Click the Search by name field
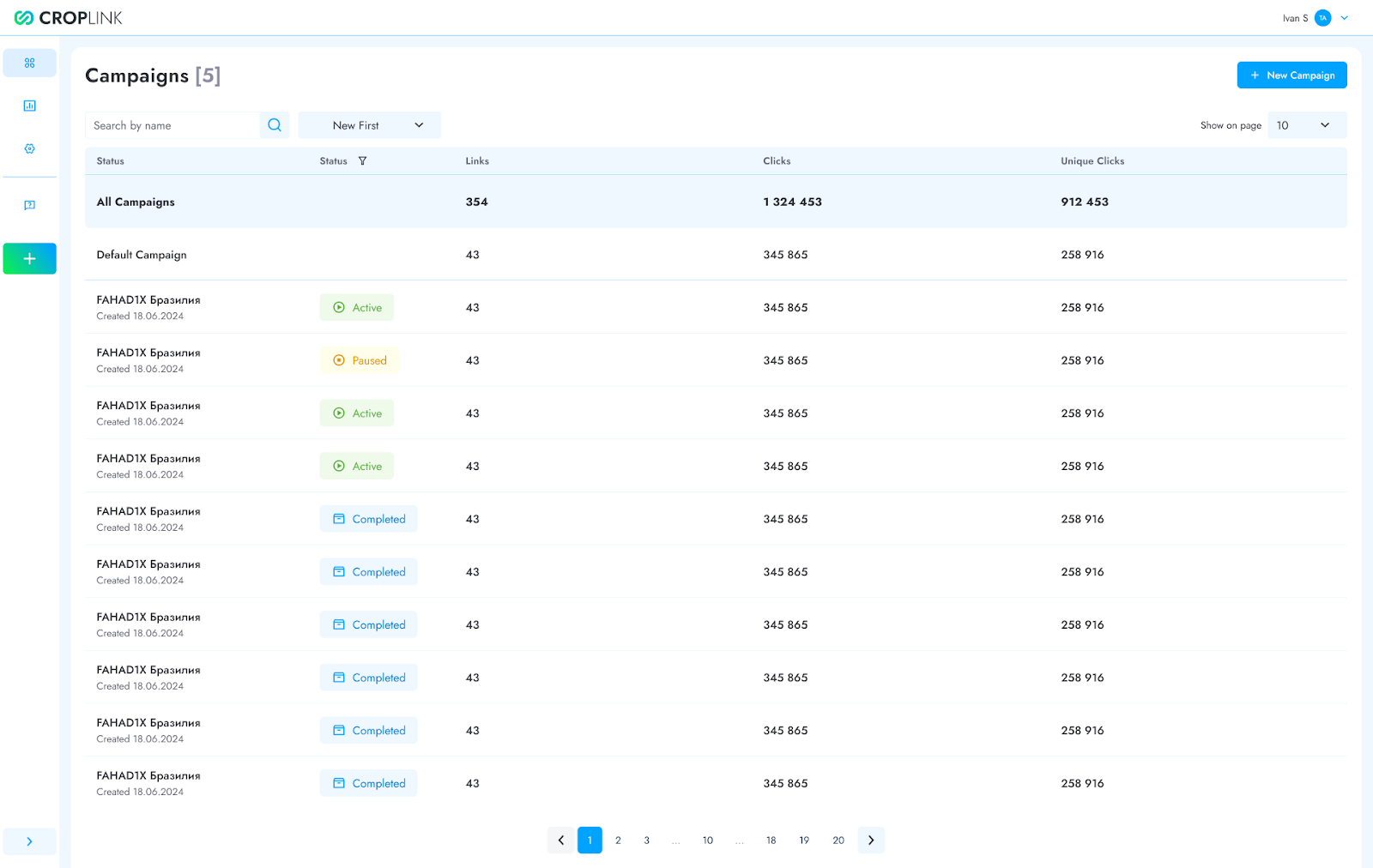This screenshot has height=868, width=1373. (172, 125)
